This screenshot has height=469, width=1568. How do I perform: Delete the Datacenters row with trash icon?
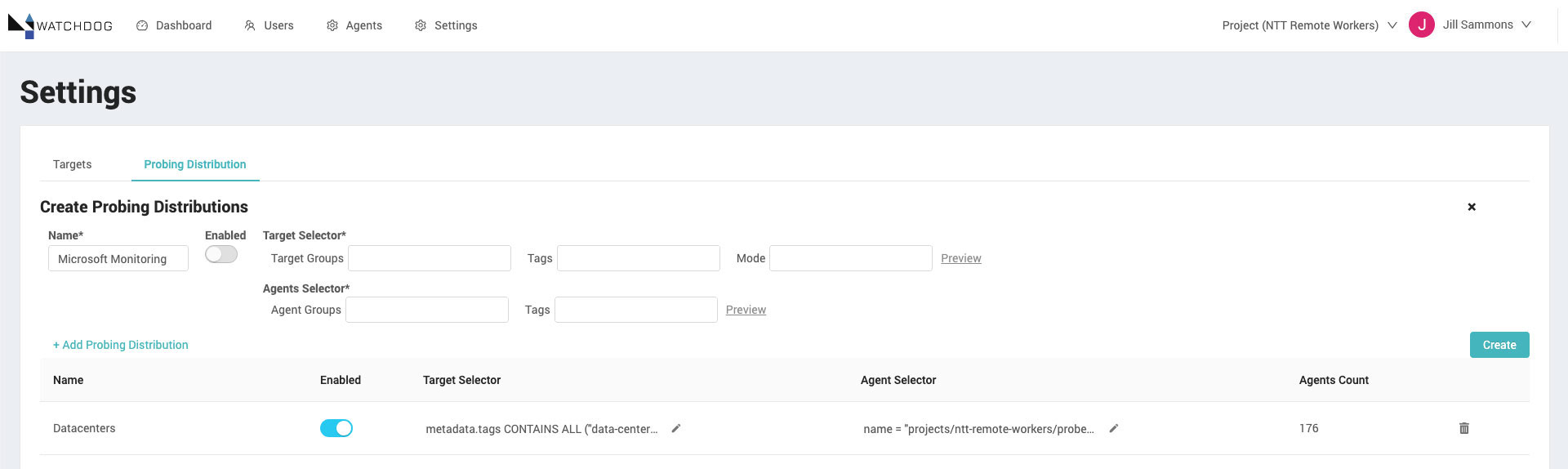[1464, 428]
